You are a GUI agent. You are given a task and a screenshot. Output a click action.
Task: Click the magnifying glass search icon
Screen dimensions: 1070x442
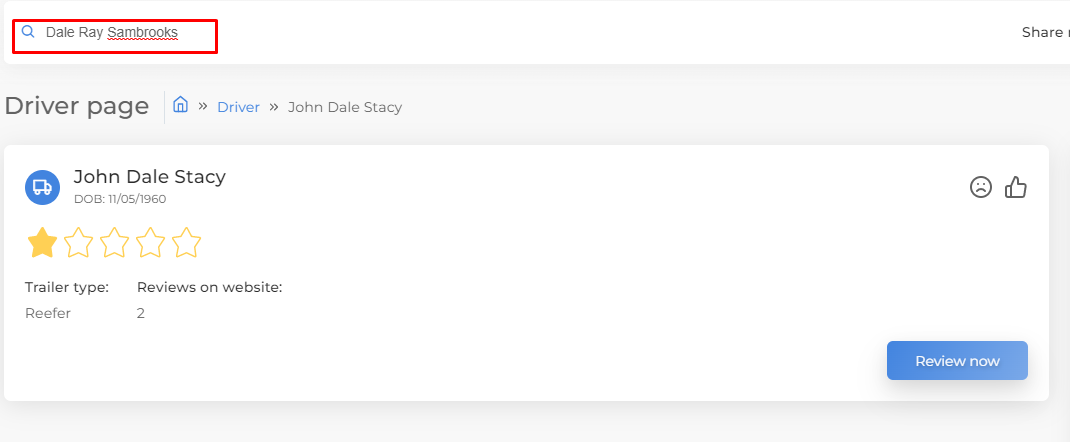(x=28, y=31)
